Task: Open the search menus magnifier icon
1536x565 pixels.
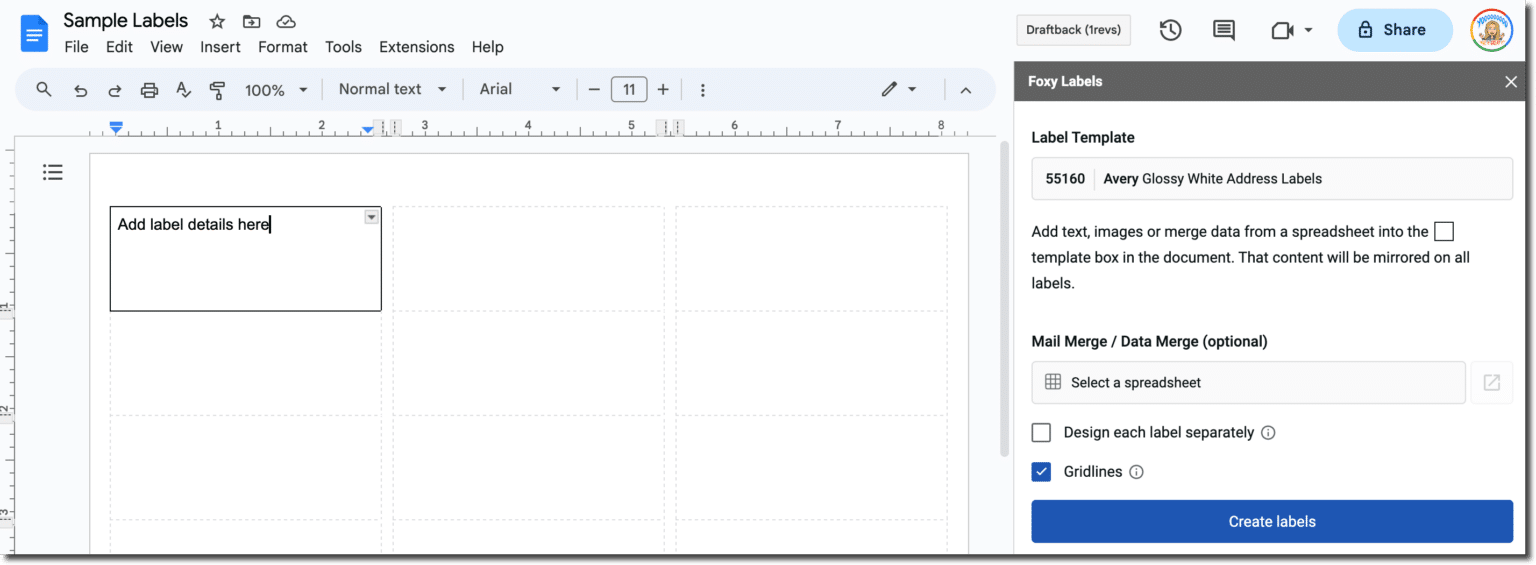Action: coord(44,89)
